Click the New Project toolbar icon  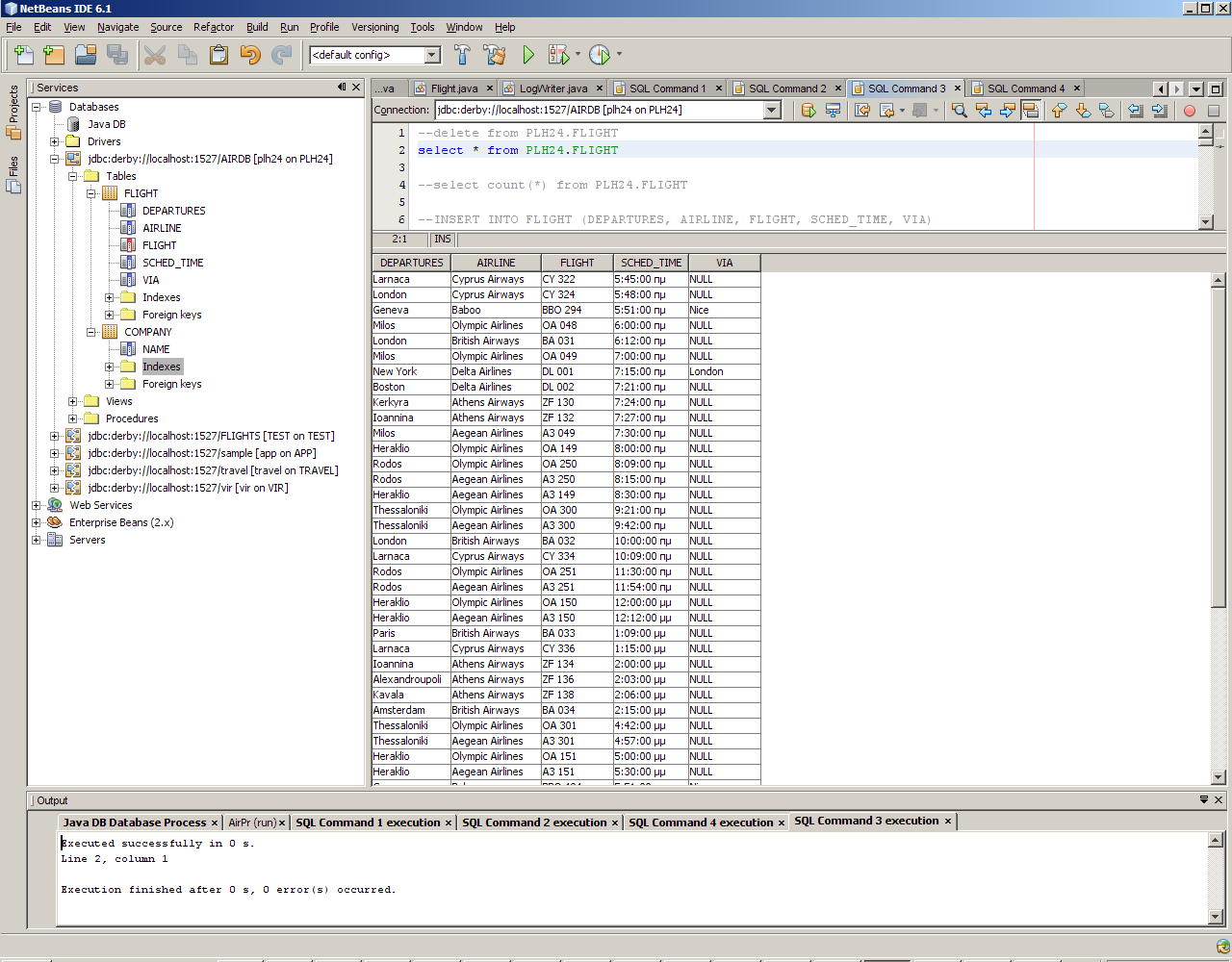(54, 55)
